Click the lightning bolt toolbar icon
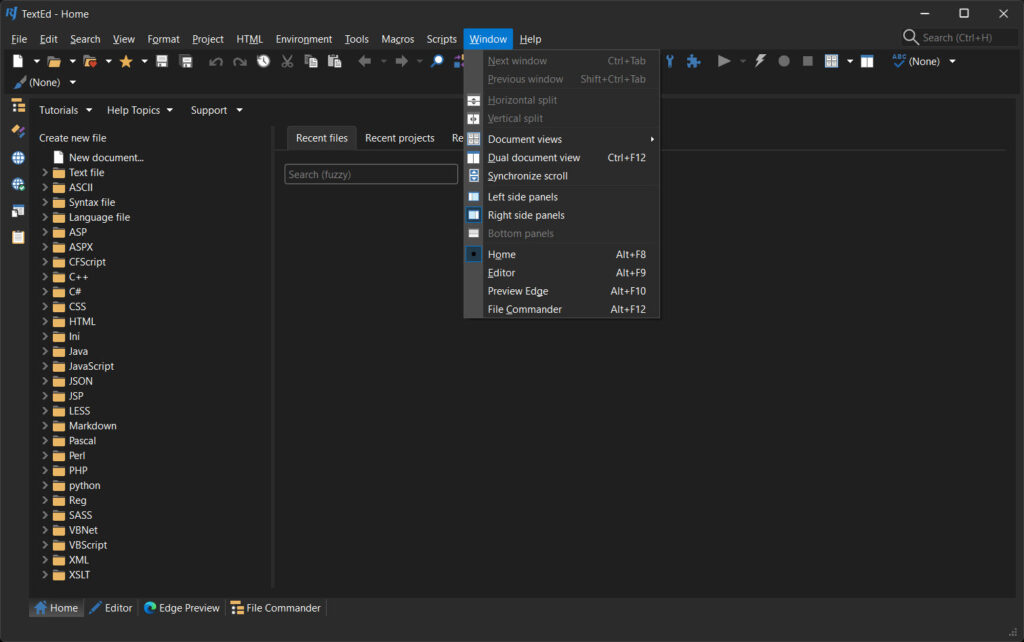Image resolution: width=1024 pixels, height=642 pixels. click(760, 61)
